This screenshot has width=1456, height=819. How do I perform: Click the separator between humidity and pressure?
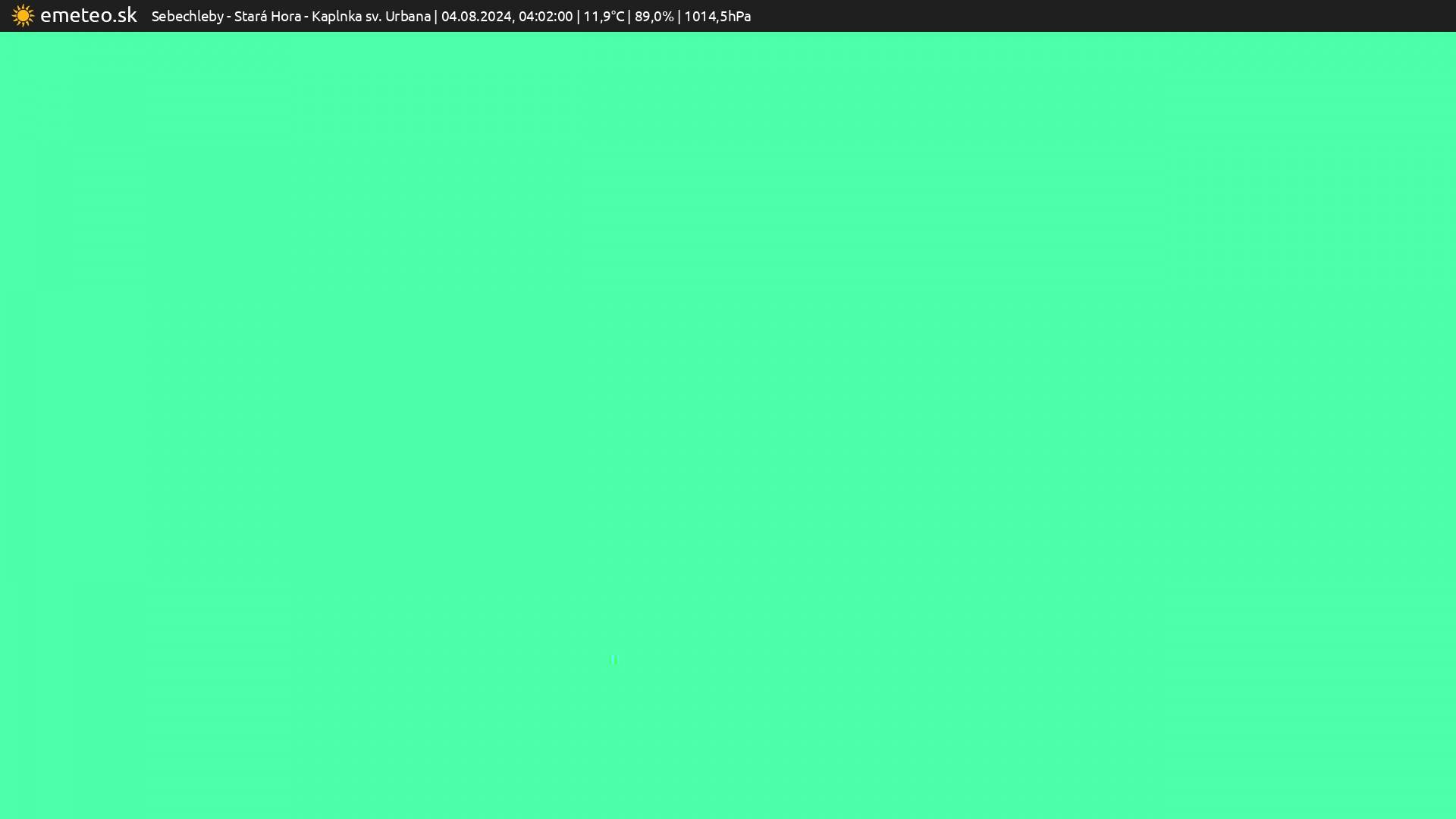(x=679, y=16)
